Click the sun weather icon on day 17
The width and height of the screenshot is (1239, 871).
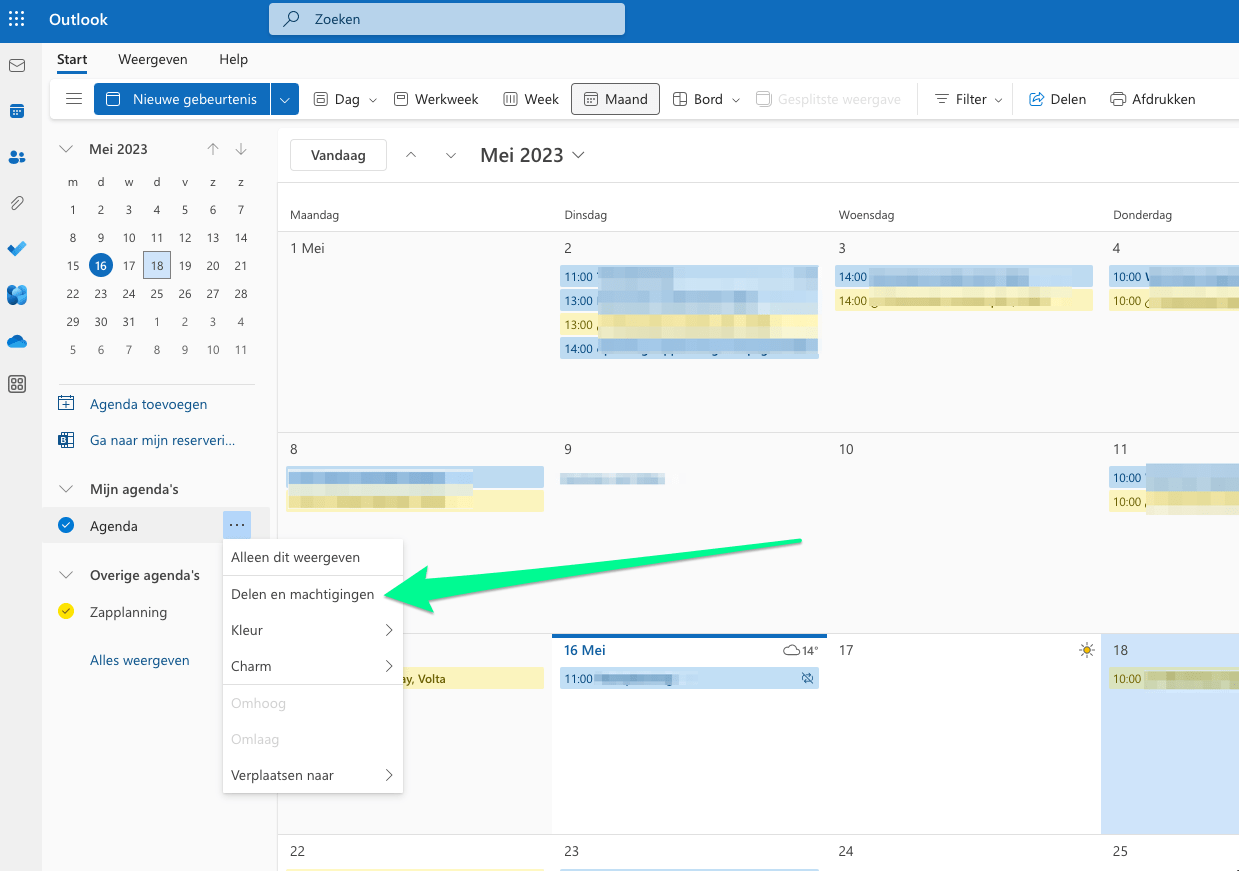[x=1087, y=650]
